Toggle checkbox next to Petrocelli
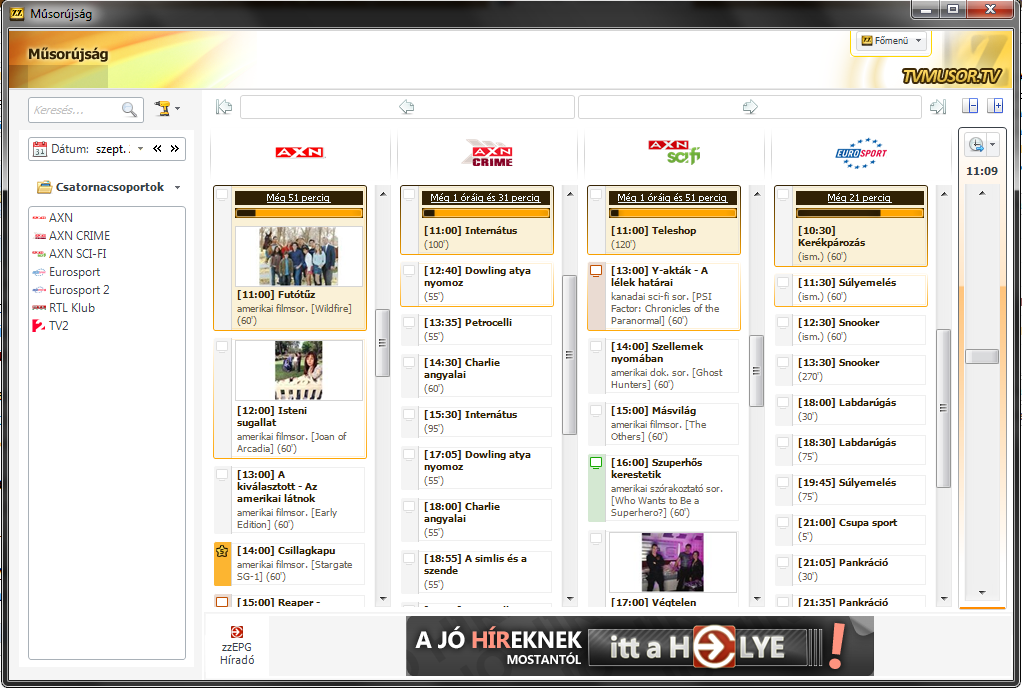The height and width of the screenshot is (688, 1022). [x=409, y=323]
